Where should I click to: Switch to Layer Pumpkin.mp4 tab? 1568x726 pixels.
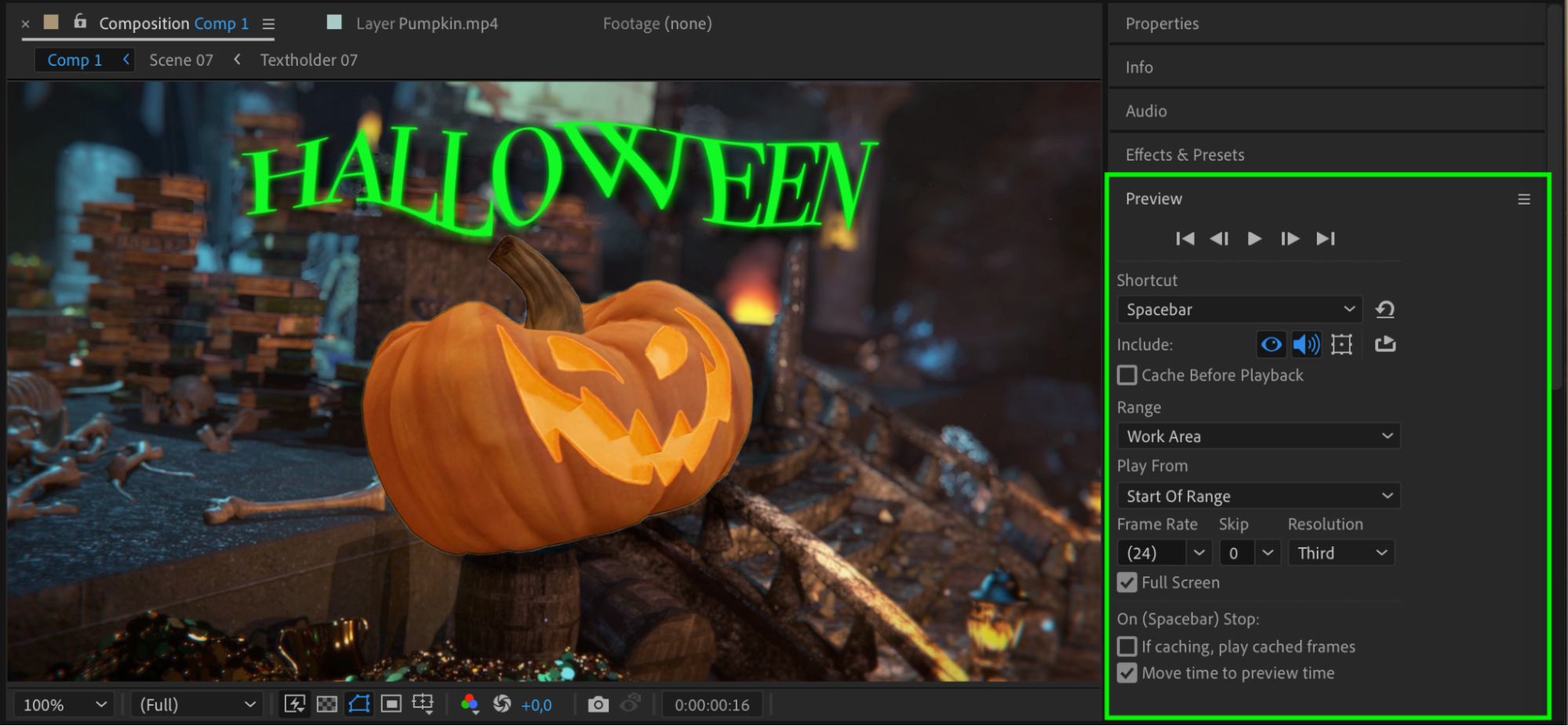tap(427, 24)
